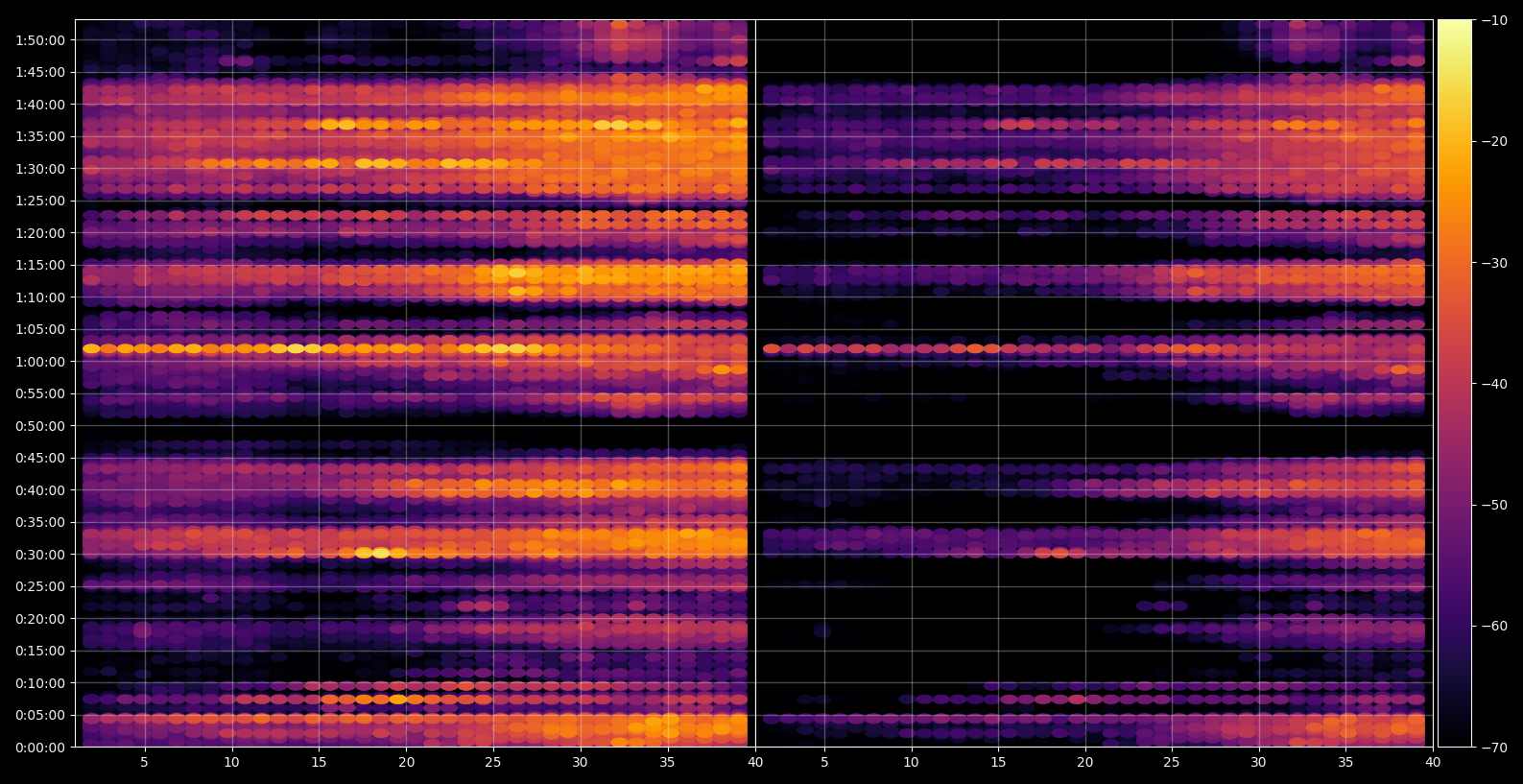Select the 1:20:00 y-axis tick label

(40, 233)
